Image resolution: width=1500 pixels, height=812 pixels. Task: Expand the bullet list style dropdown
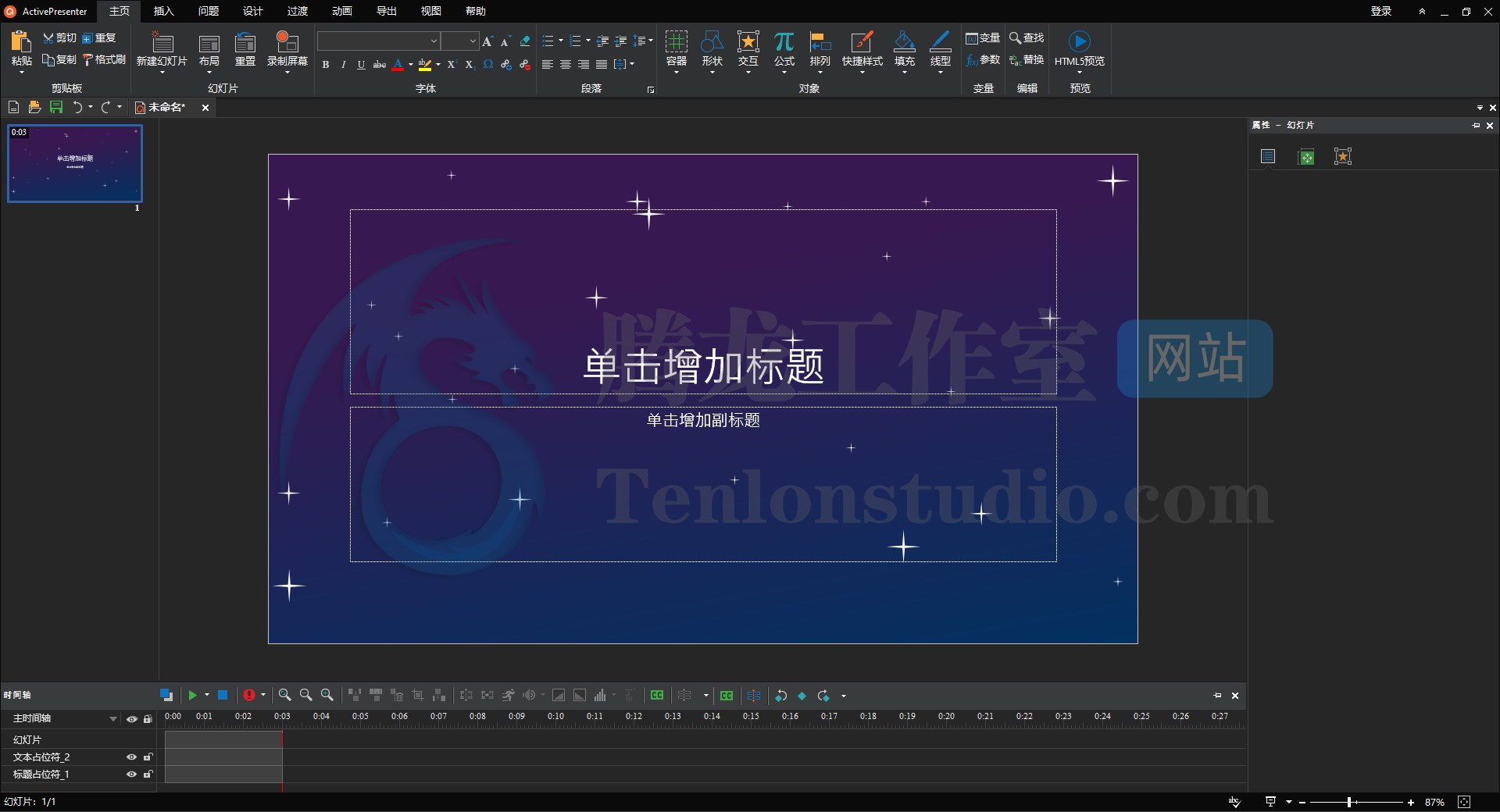pos(561,41)
